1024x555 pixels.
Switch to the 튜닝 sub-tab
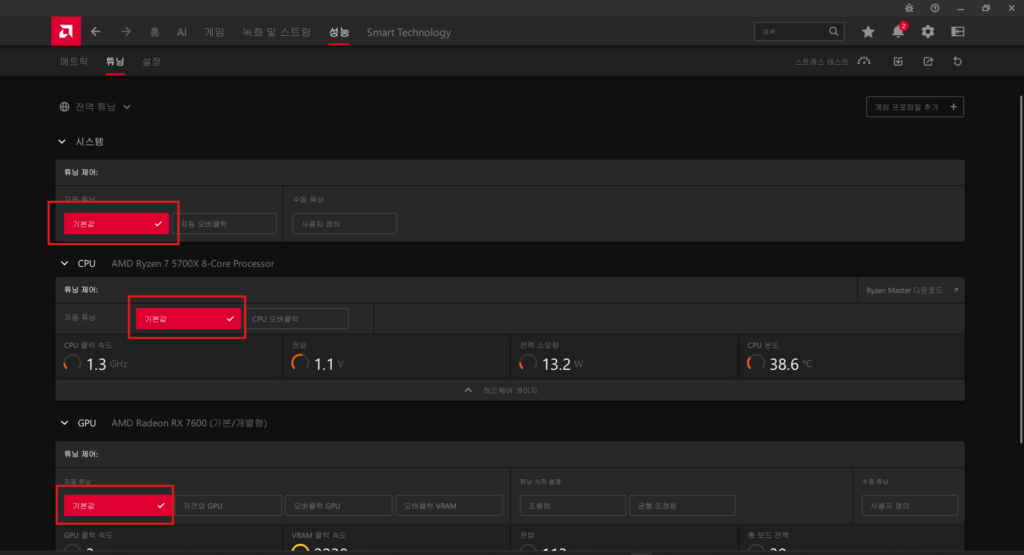pos(115,61)
